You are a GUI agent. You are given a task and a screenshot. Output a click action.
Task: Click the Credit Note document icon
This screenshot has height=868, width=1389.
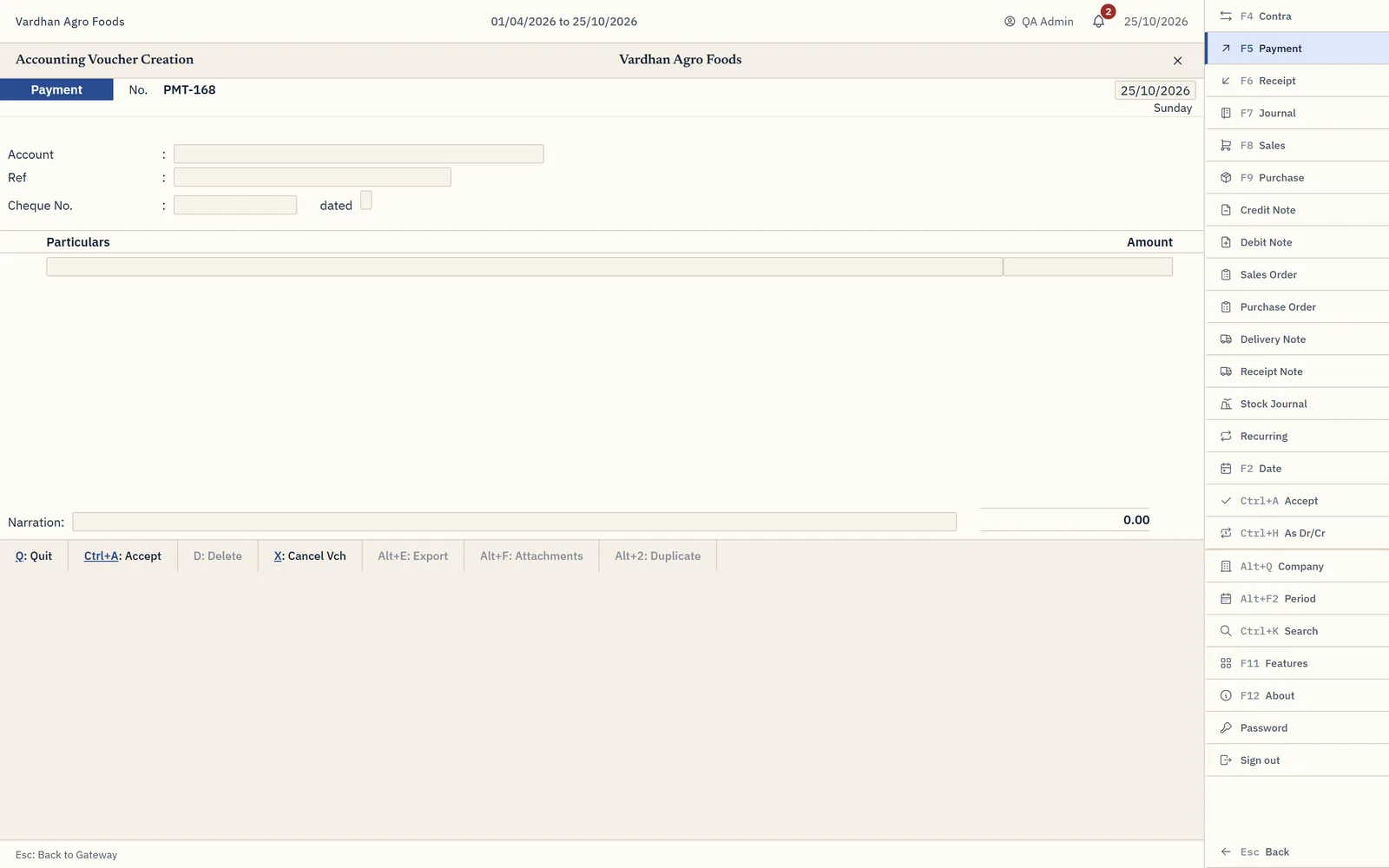[1226, 210]
